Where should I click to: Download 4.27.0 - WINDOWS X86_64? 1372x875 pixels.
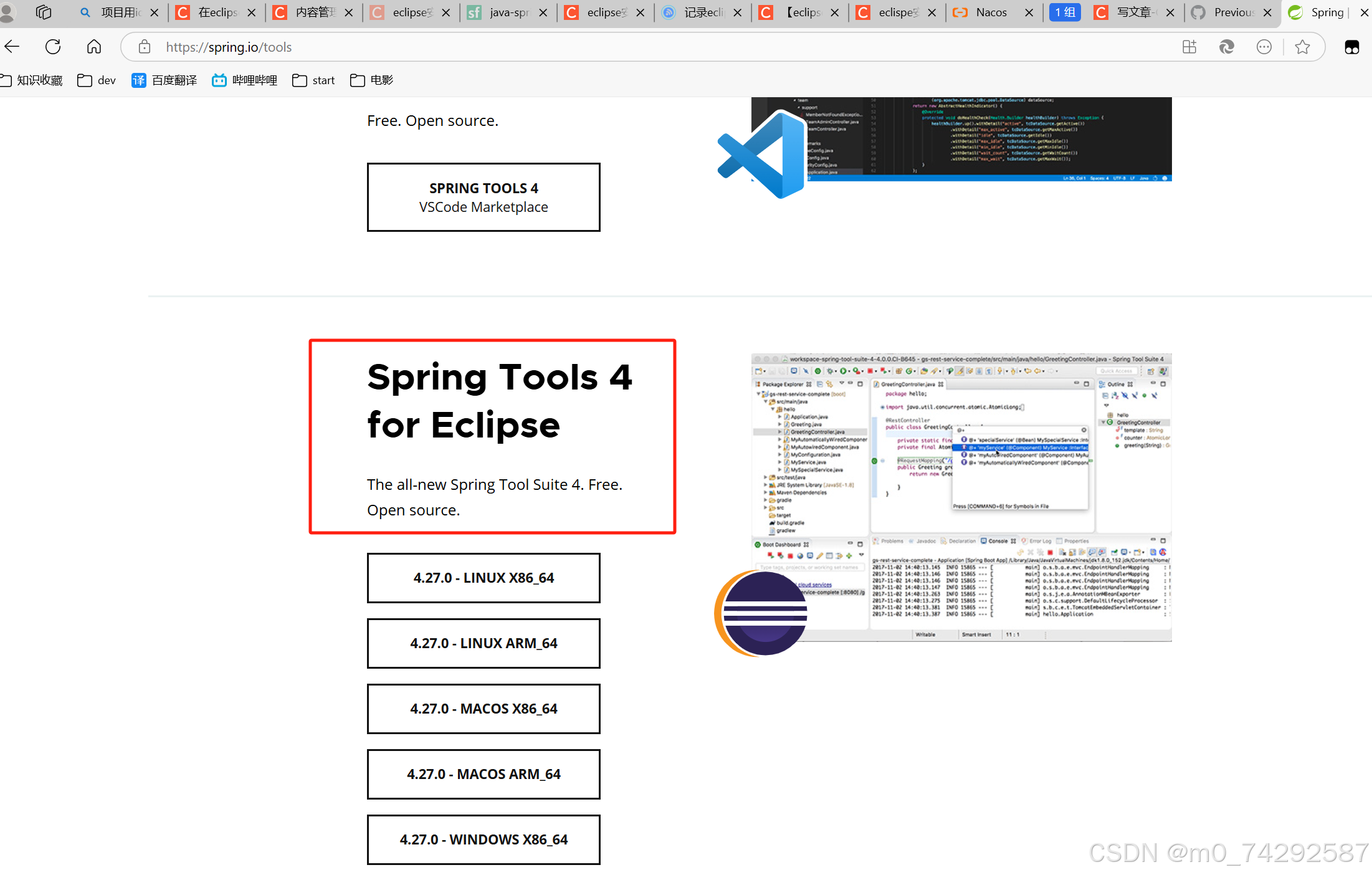[x=484, y=839]
